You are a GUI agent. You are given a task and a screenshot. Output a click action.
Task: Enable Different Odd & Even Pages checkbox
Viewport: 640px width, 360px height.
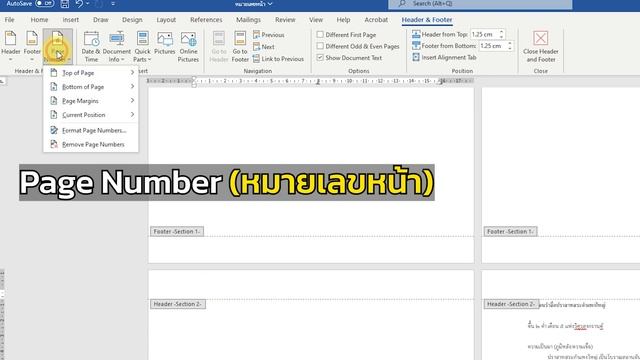point(320,46)
